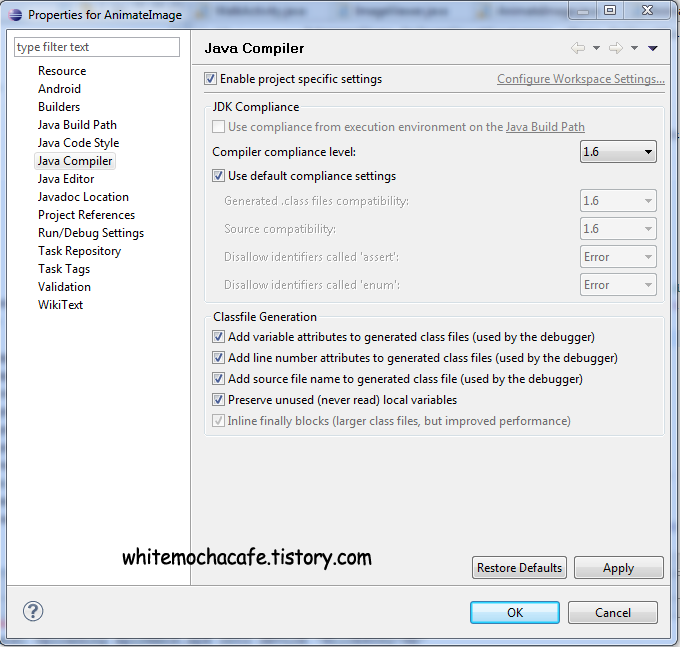Select Javadoc Location page
Image resolution: width=680 pixels, height=647 pixels.
(83, 197)
